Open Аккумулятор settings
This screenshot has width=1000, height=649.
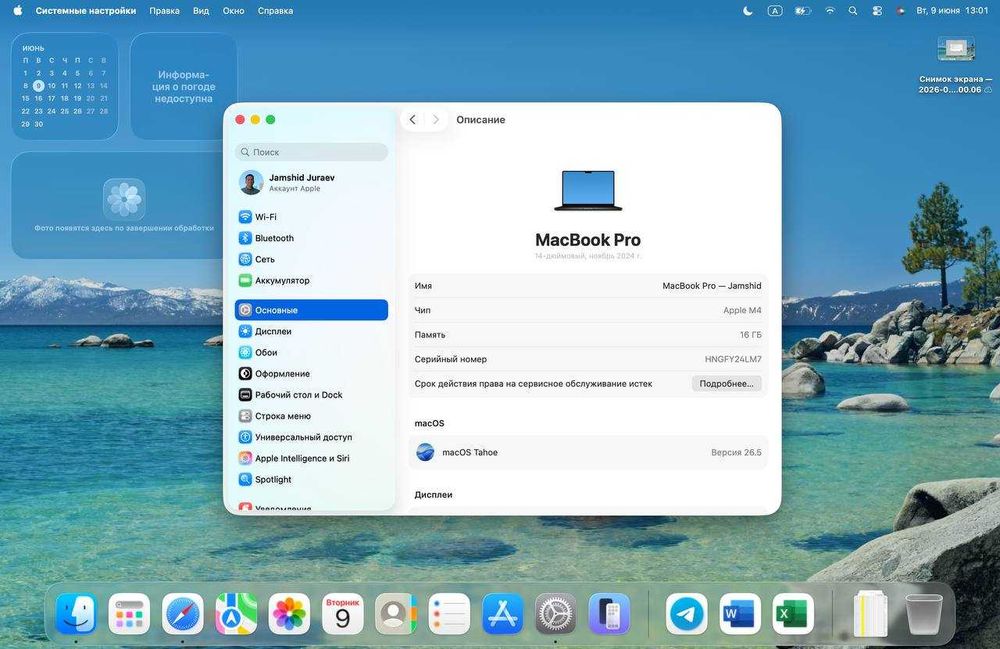click(x=311, y=280)
